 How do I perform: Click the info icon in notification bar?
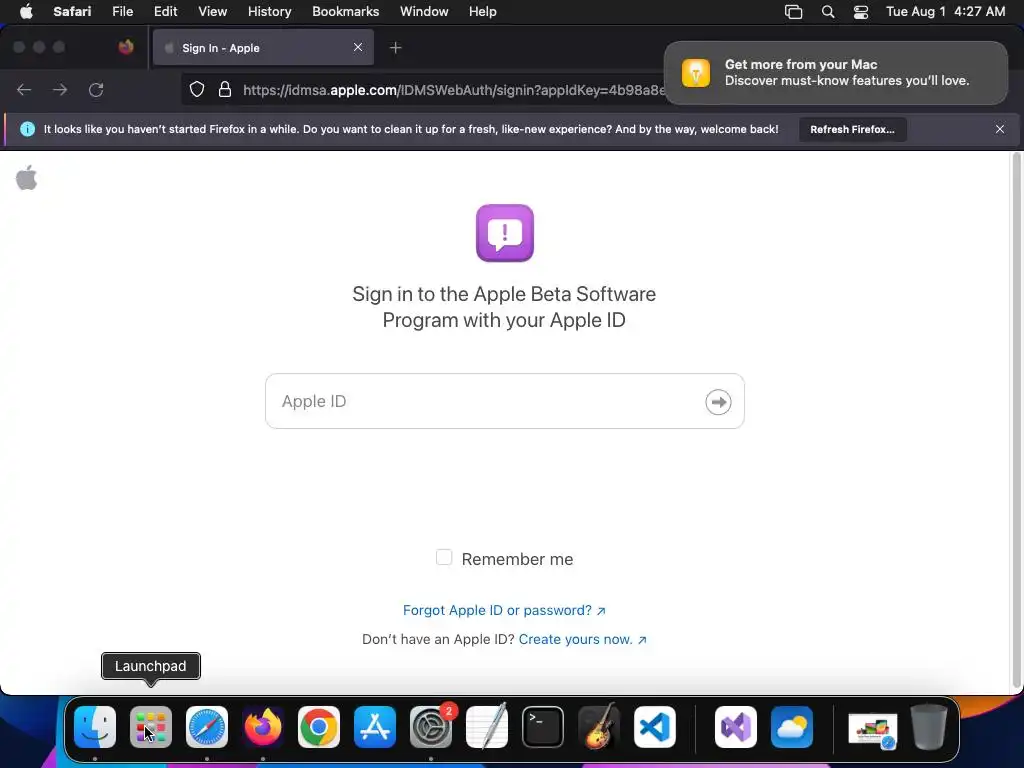pos(27,129)
